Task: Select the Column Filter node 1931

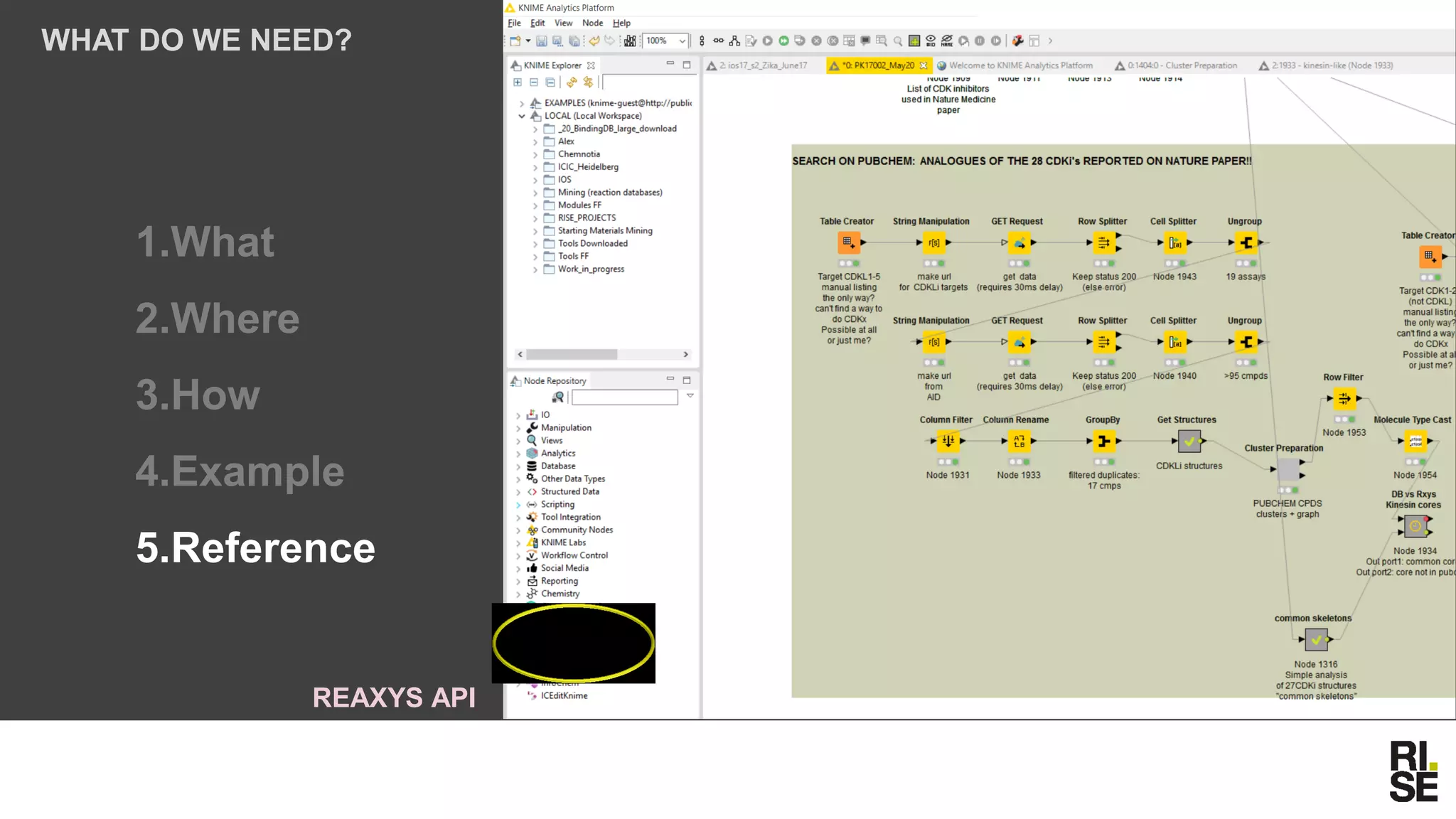Action: tap(948, 441)
